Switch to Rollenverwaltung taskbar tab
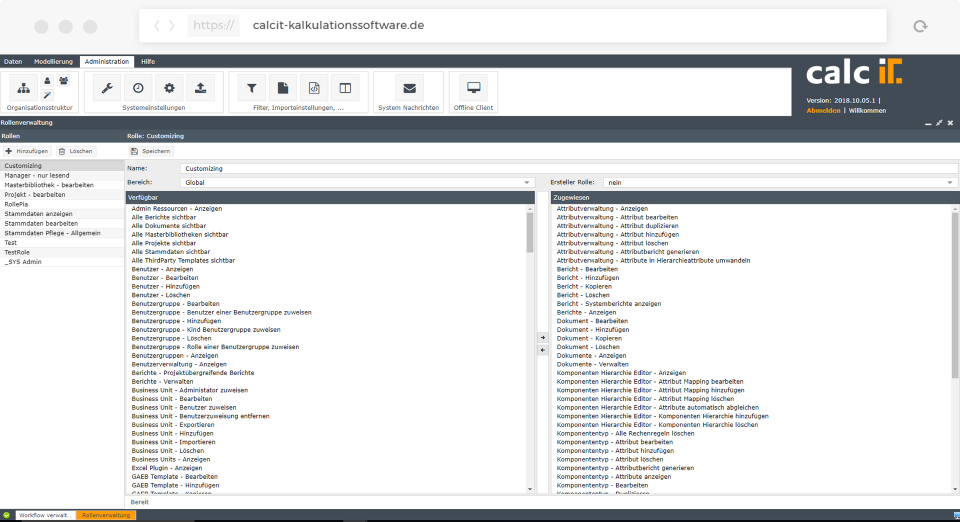Viewport: 960px width, 522px height. tap(106, 515)
